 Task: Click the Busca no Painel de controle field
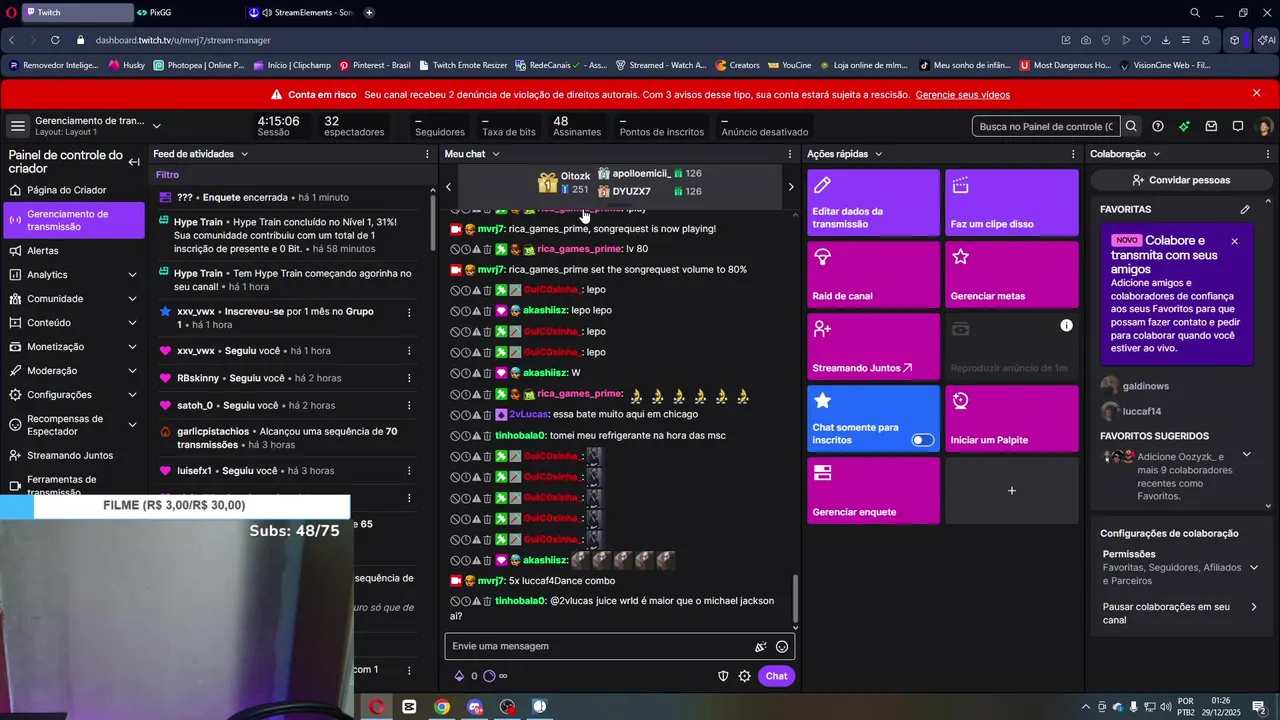[x=1046, y=126]
